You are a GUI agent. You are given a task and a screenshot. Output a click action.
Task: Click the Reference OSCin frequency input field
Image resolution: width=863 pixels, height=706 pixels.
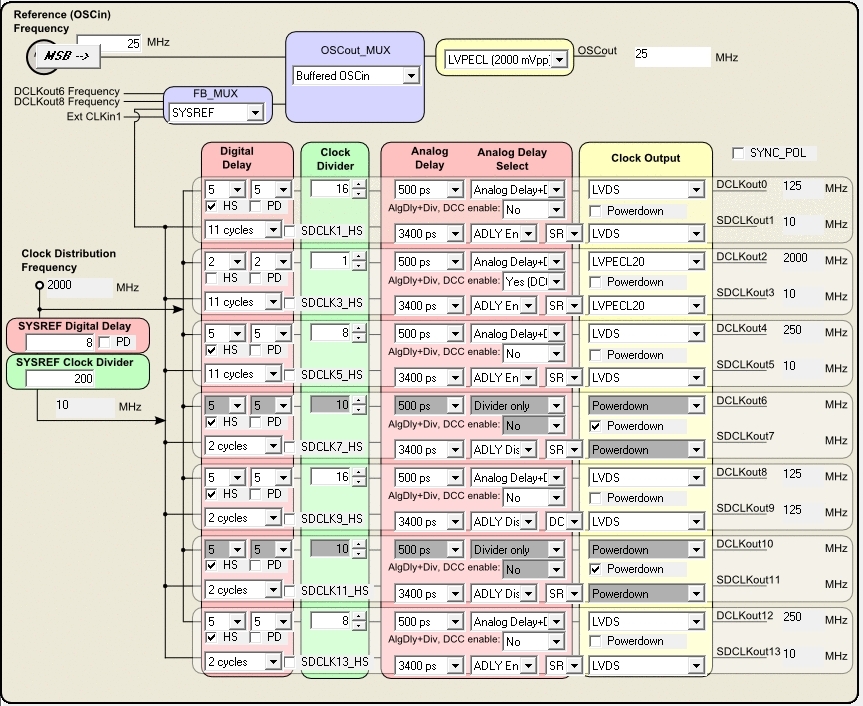coord(109,43)
